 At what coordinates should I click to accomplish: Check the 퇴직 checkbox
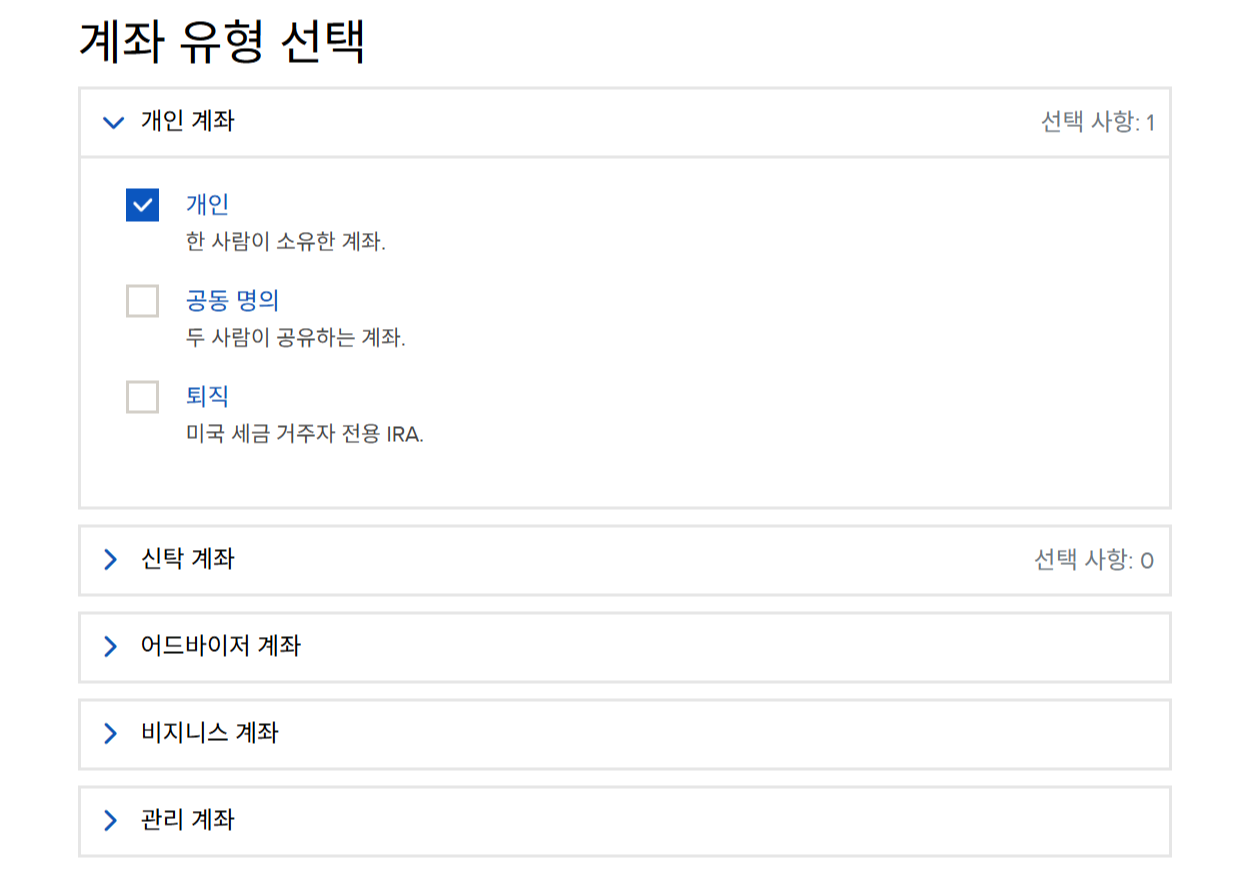click(x=142, y=397)
